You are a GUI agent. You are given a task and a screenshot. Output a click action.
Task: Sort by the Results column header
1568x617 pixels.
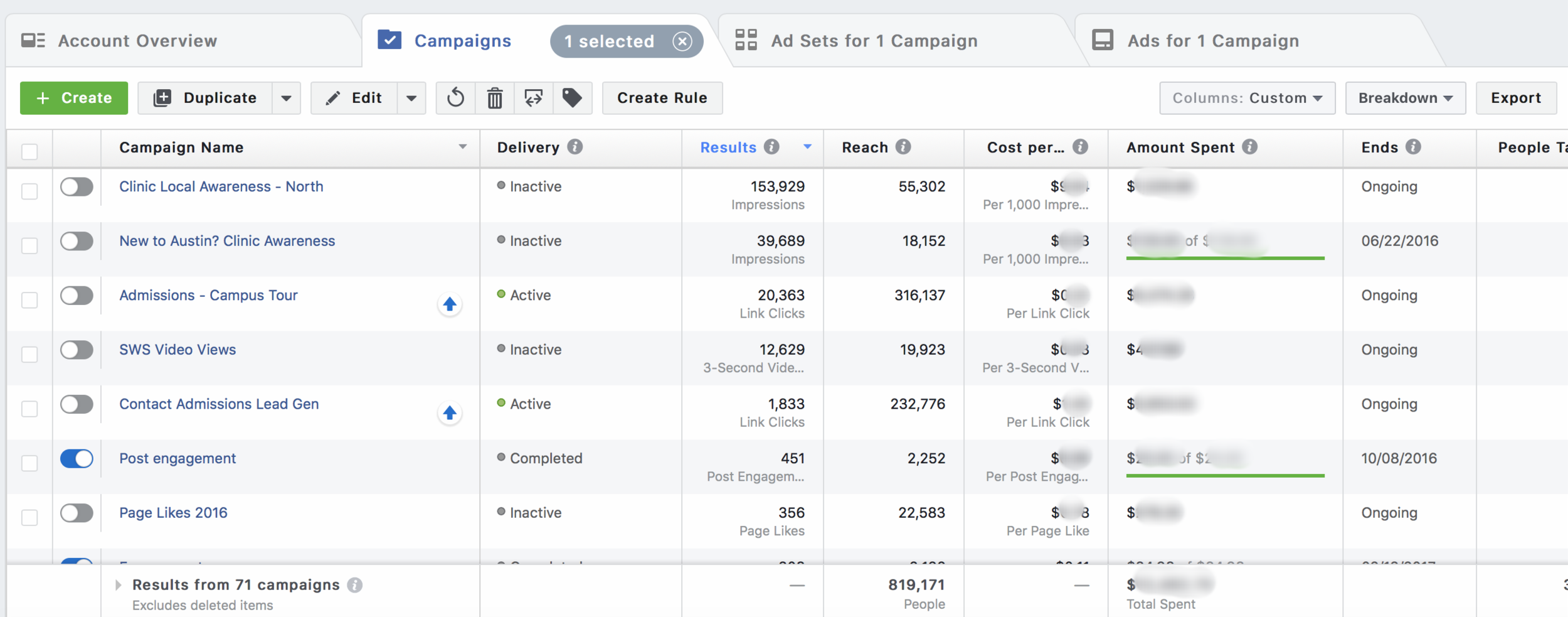click(728, 148)
